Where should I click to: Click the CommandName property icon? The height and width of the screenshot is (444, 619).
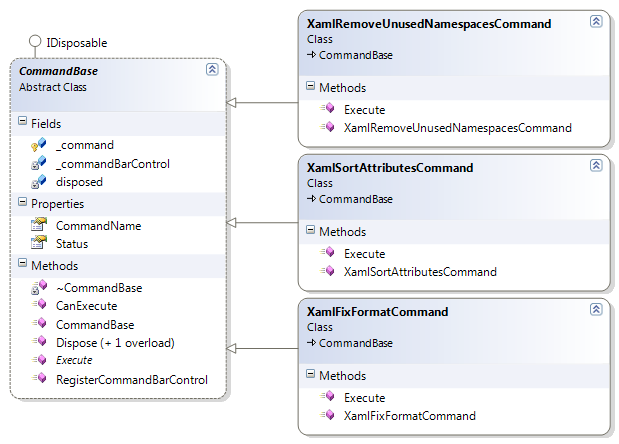39,225
